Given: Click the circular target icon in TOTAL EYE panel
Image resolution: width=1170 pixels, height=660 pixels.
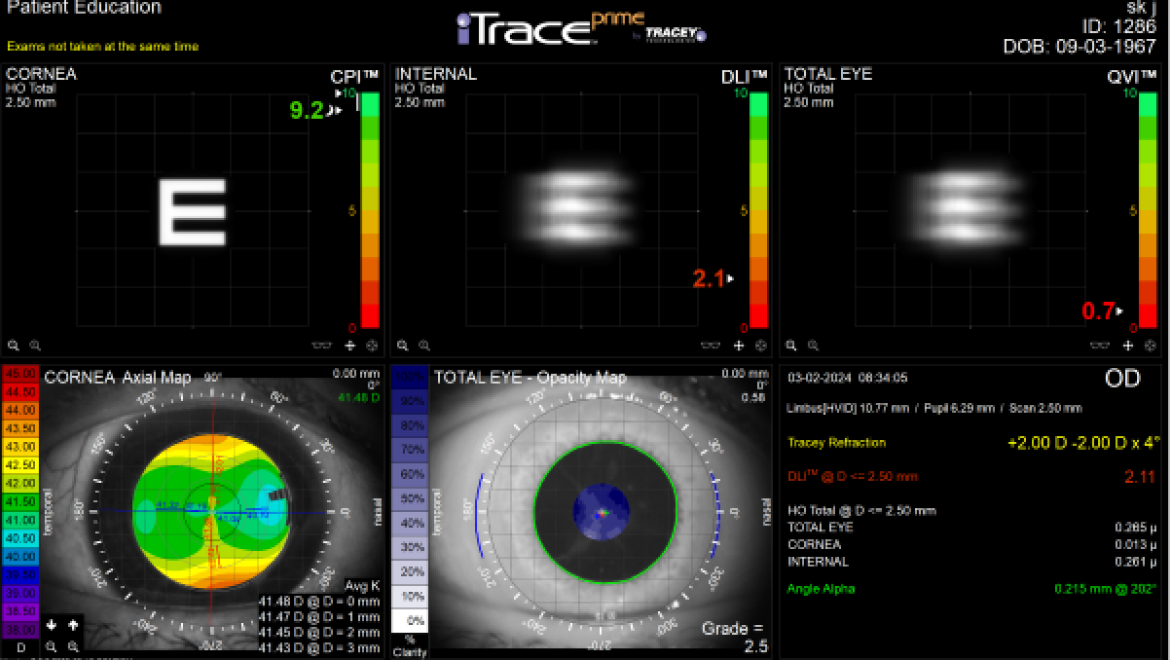Looking at the screenshot, I should (x=1150, y=345).
